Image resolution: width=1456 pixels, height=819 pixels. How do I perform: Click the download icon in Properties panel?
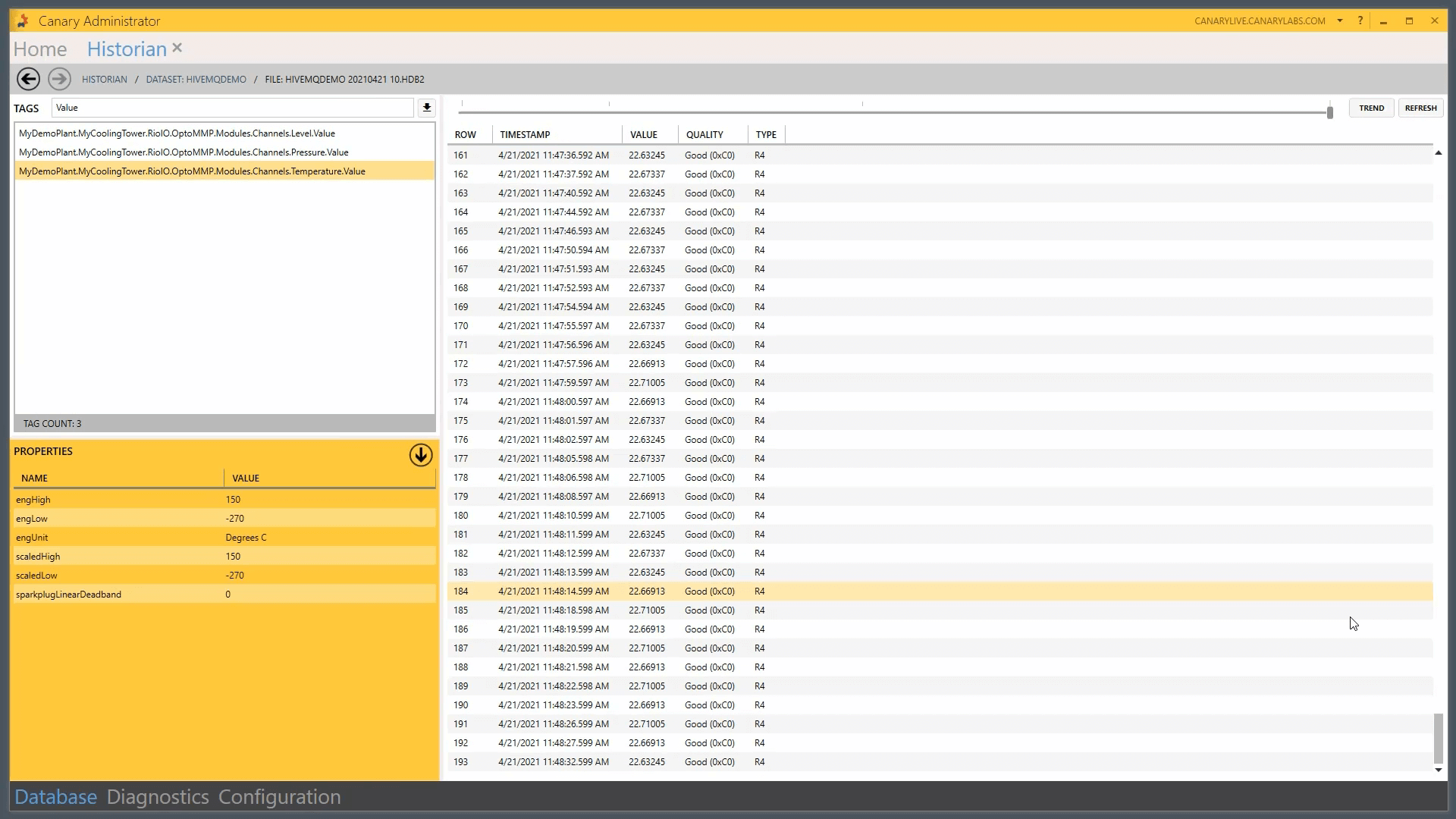tap(420, 454)
